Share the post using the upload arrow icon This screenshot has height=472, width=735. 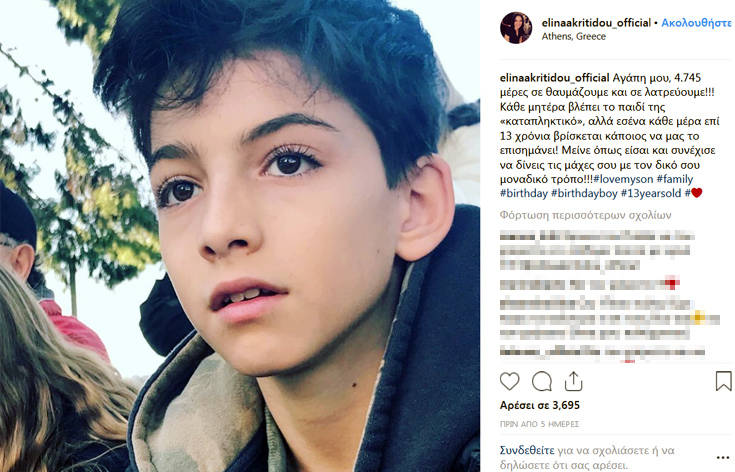point(573,382)
